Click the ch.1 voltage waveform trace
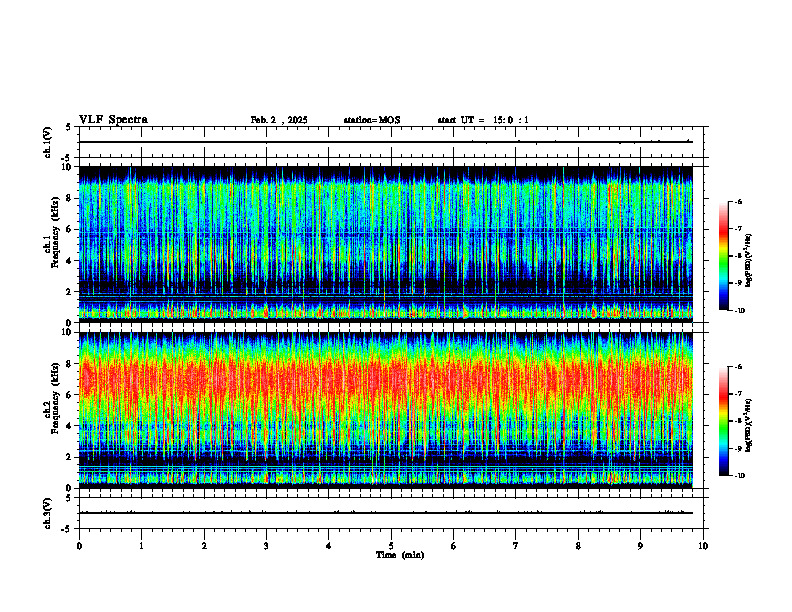792x612 pixels. 386,142
